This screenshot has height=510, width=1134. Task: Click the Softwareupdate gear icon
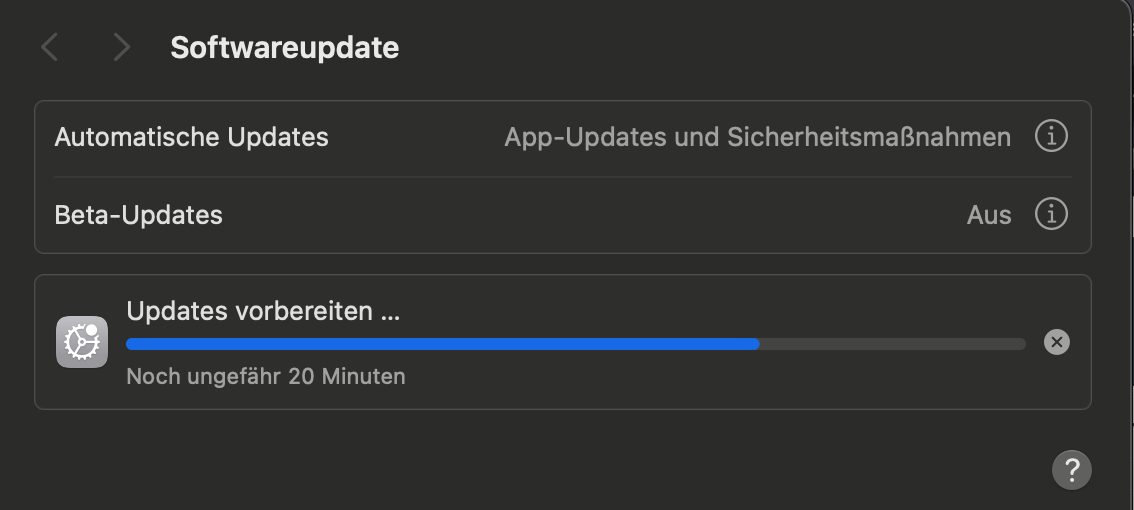click(x=81, y=343)
